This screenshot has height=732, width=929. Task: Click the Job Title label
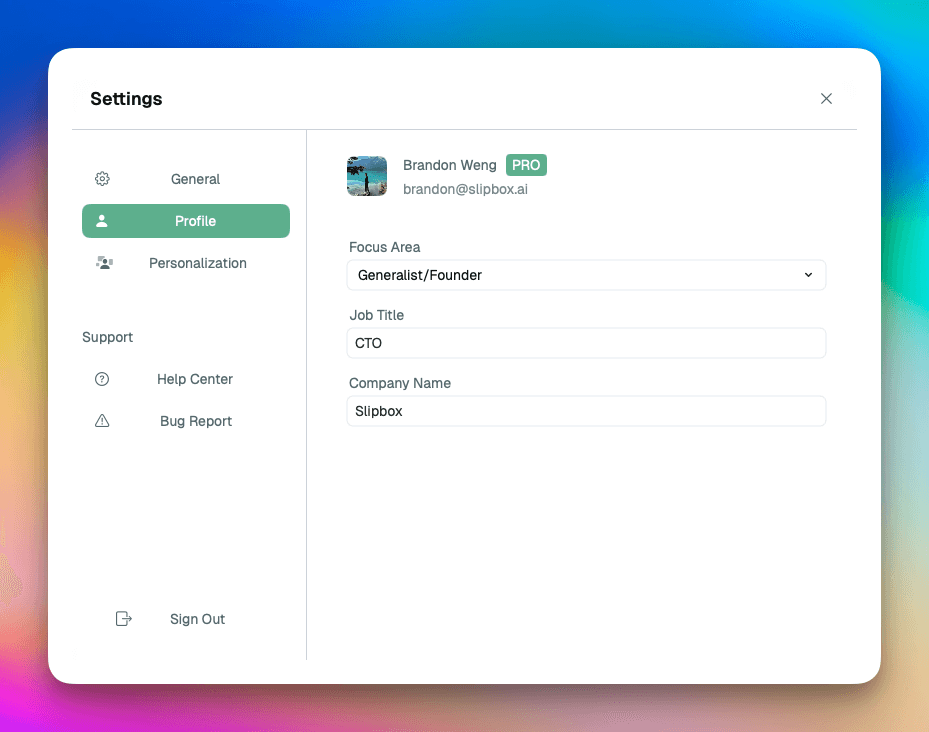point(376,315)
